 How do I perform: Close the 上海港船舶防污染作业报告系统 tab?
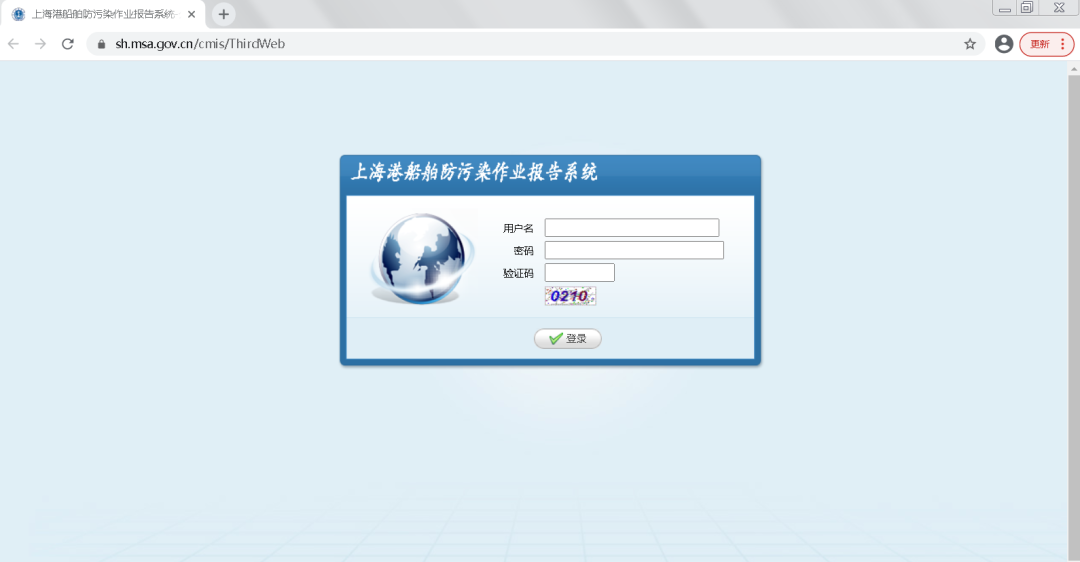coord(191,14)
